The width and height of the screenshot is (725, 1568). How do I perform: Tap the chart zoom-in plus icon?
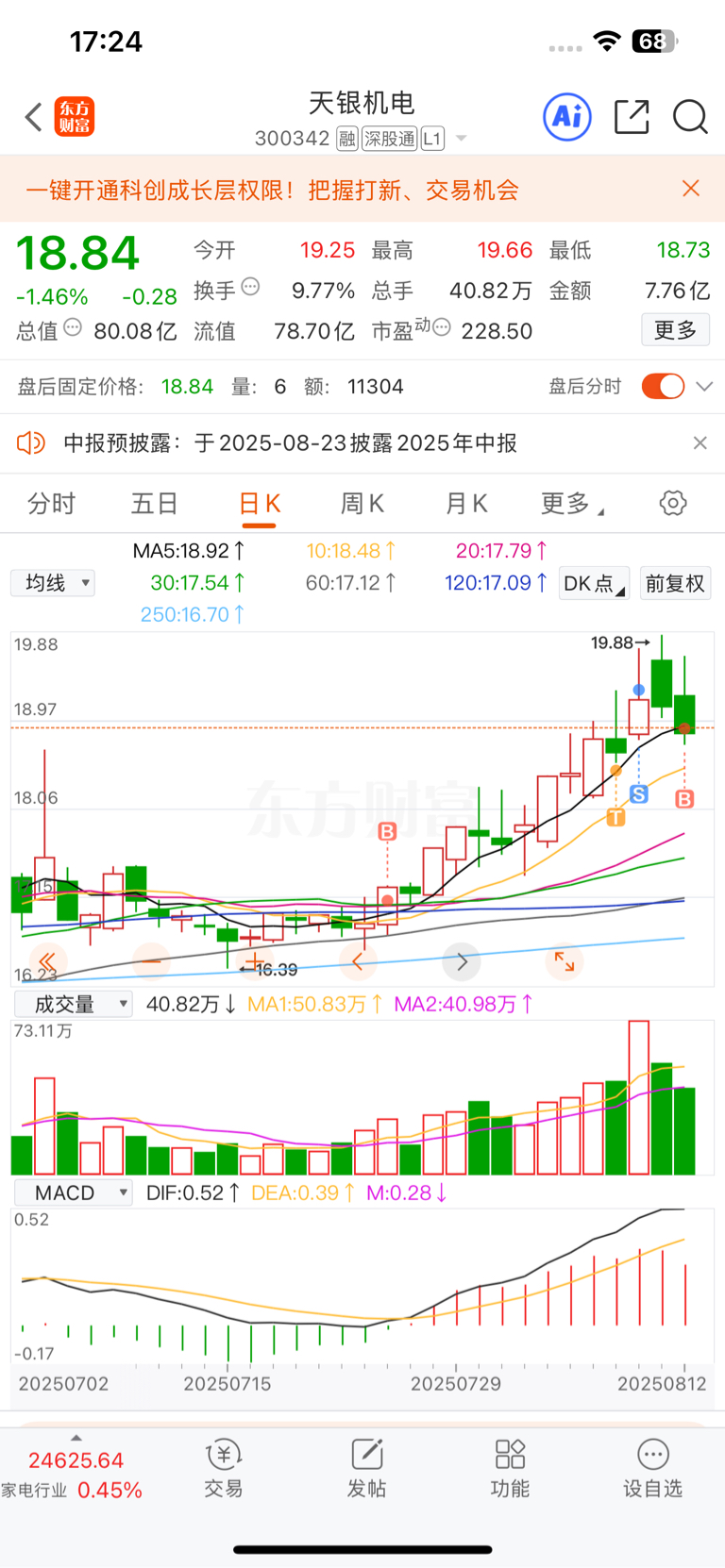coord(254,961)
